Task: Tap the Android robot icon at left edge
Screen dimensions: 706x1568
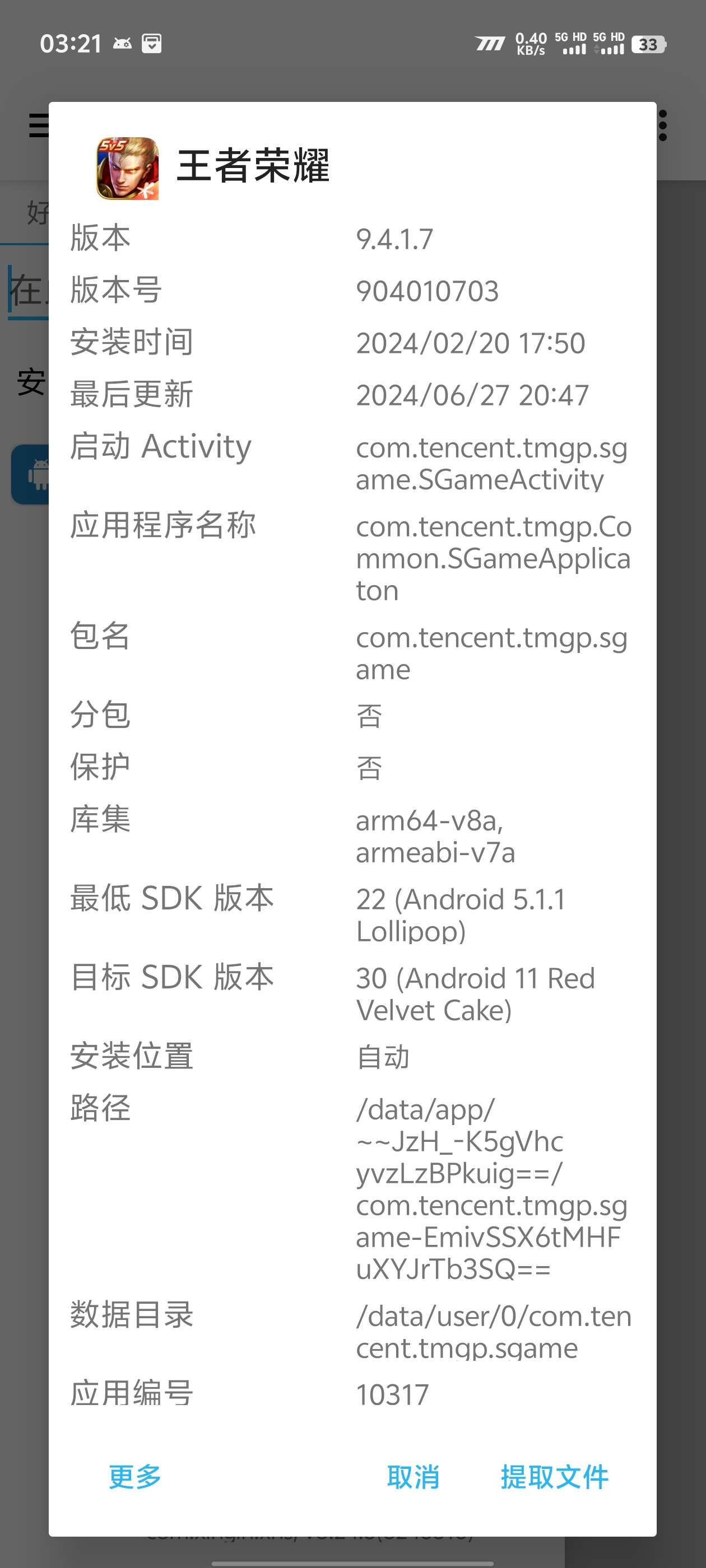Action: (x=36, y=474)
